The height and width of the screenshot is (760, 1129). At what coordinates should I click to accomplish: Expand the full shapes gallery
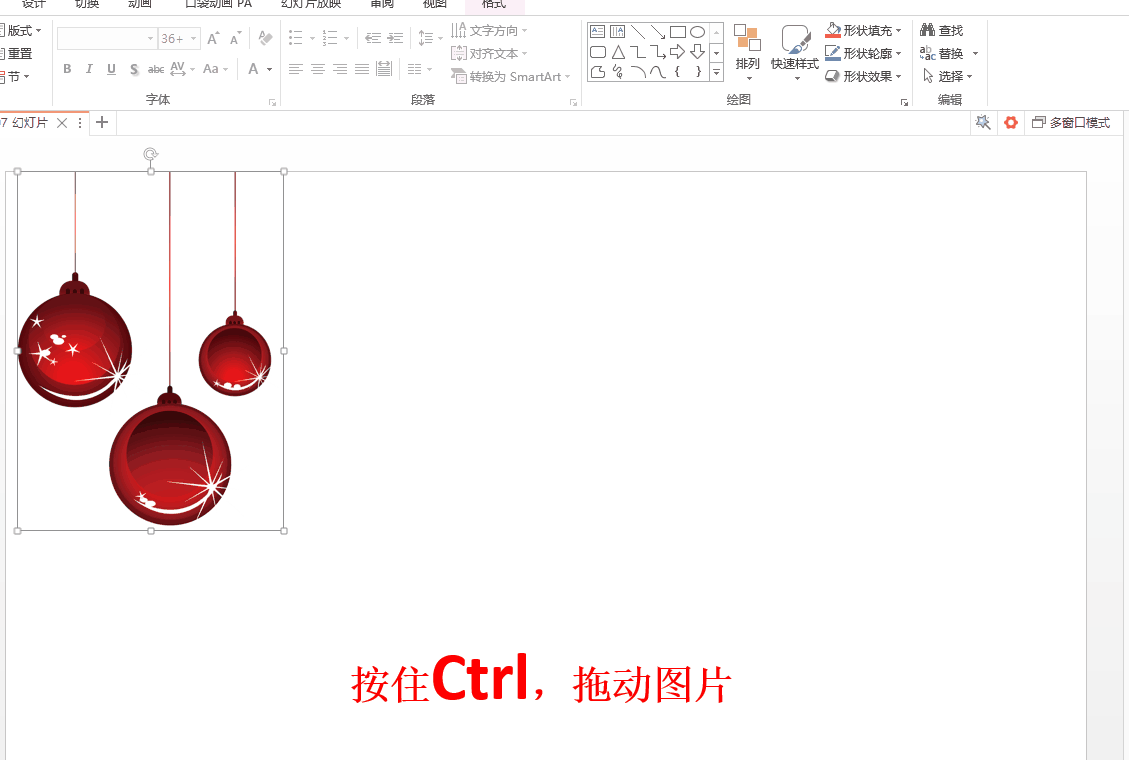716,72
